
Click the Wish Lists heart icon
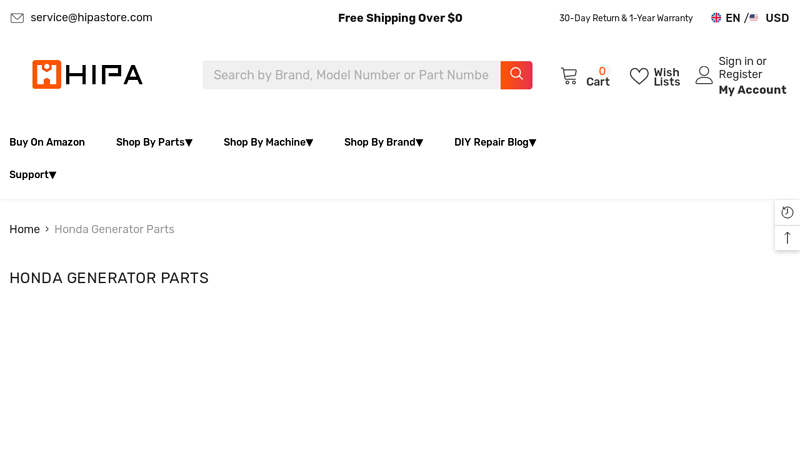pos(639,77)
